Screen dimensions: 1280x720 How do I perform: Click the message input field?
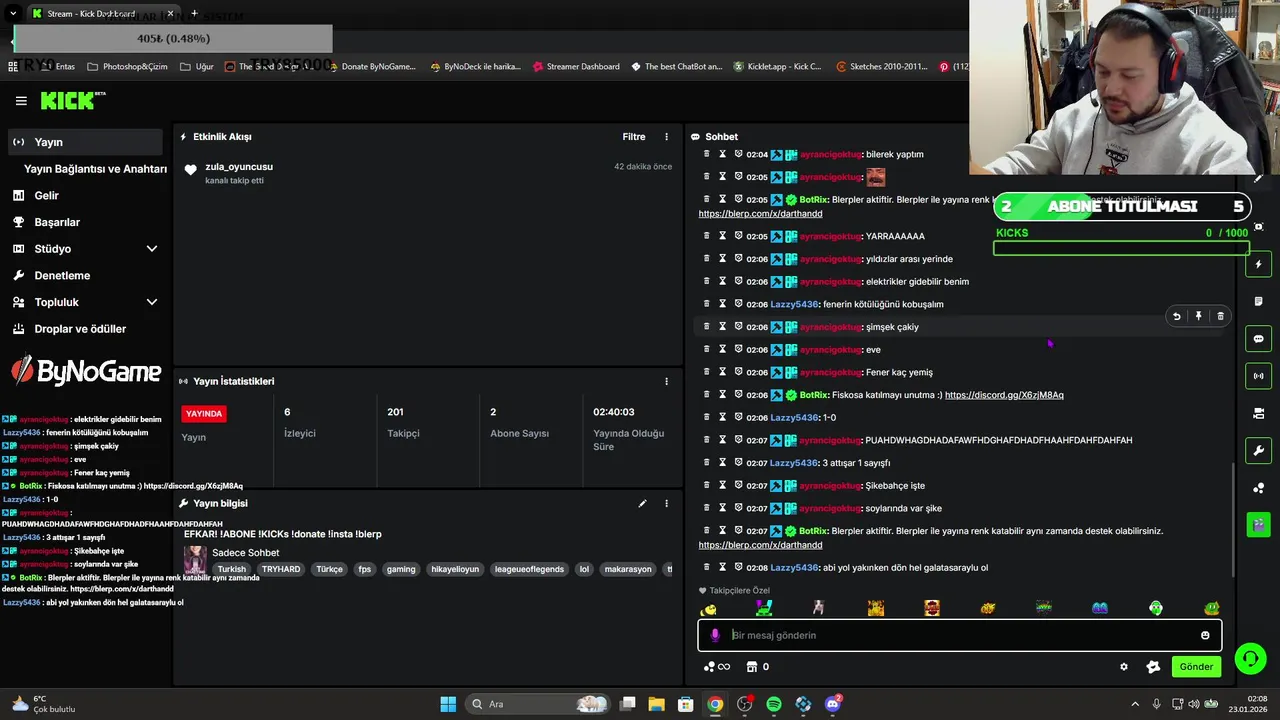click(960, 635)
